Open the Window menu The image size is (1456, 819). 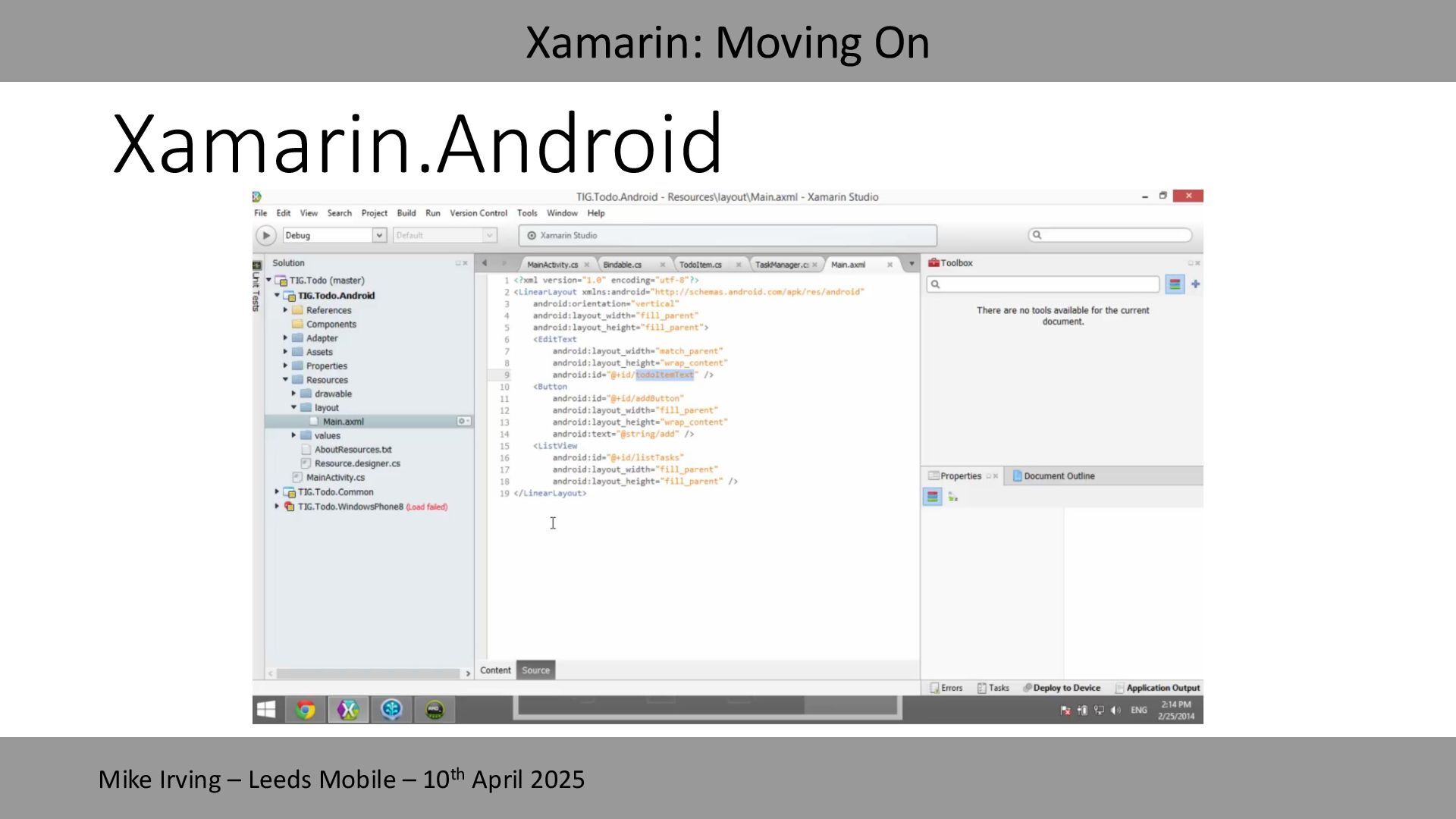point(563,214)
